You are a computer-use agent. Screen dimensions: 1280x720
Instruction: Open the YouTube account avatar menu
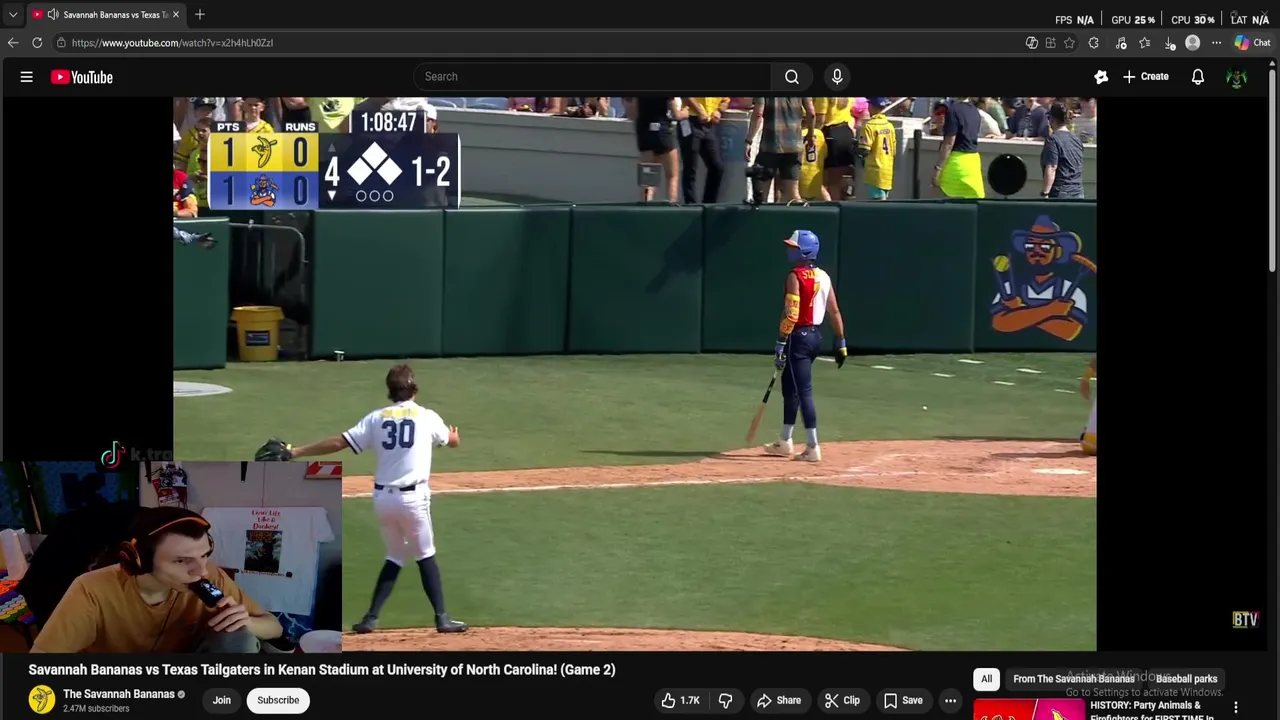point(1237,77)
